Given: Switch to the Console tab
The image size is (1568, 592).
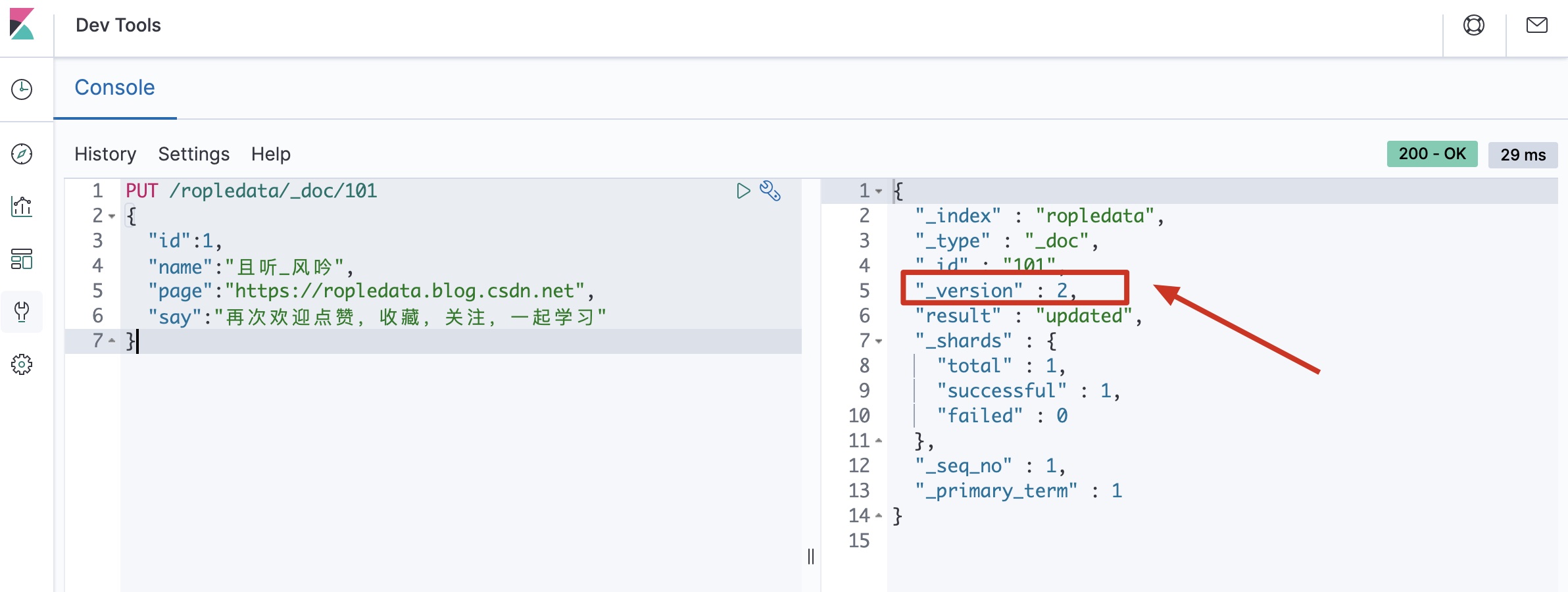Looking at the screenshot, I should click(x=115, y=87).
